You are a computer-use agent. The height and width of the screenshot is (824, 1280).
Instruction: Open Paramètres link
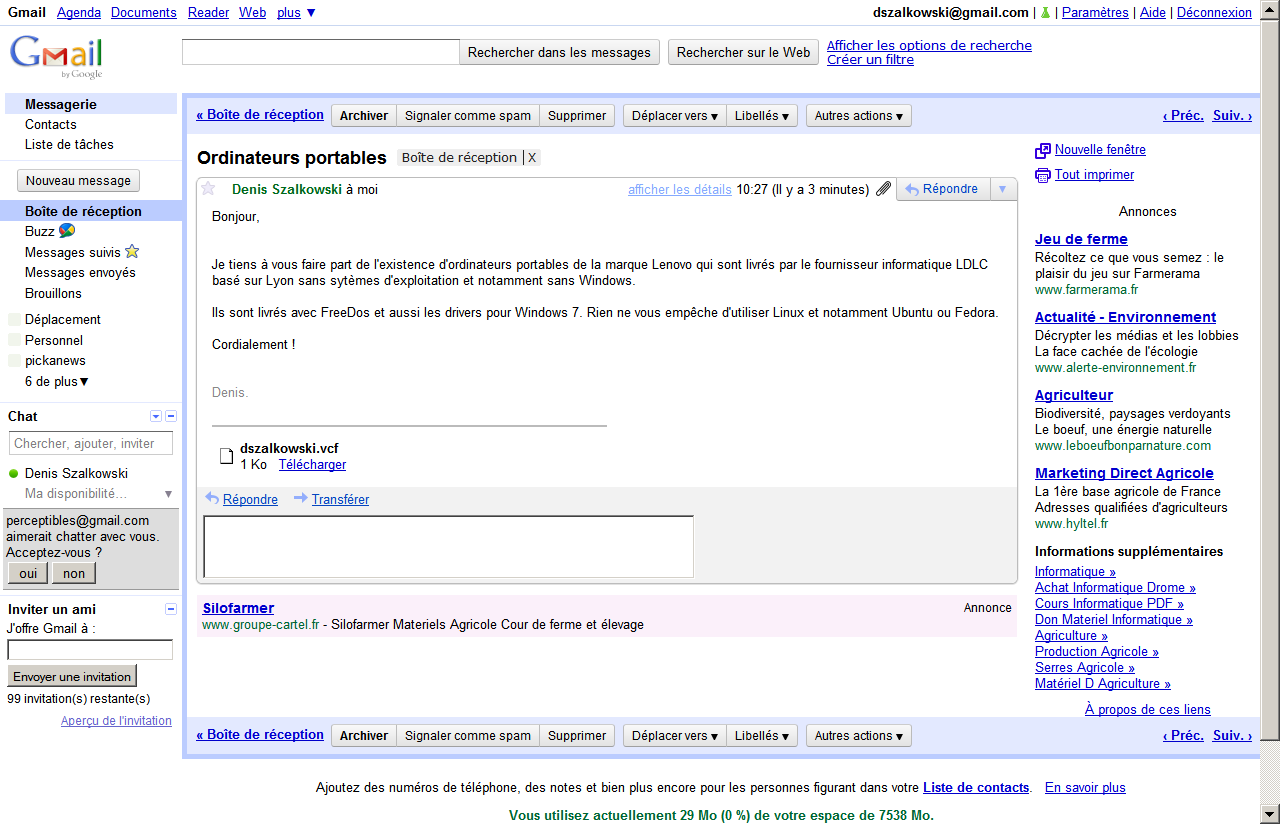tap(1095, 13)
